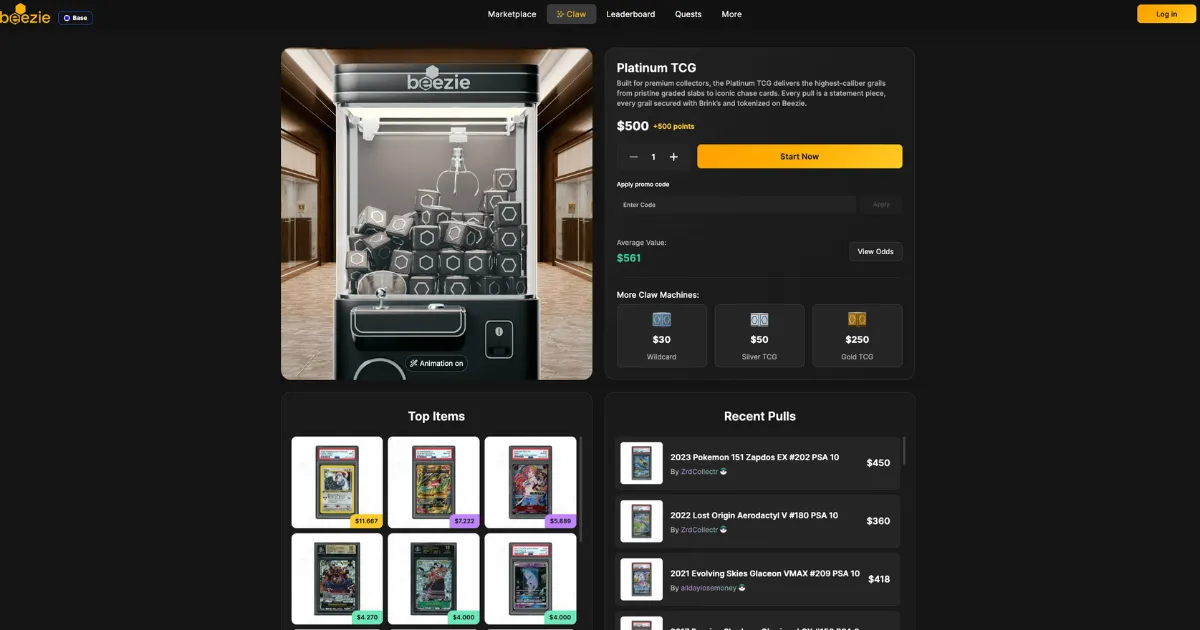Click the Base network badge
This screenshot has width=1200, height=630.
(75, 17)
